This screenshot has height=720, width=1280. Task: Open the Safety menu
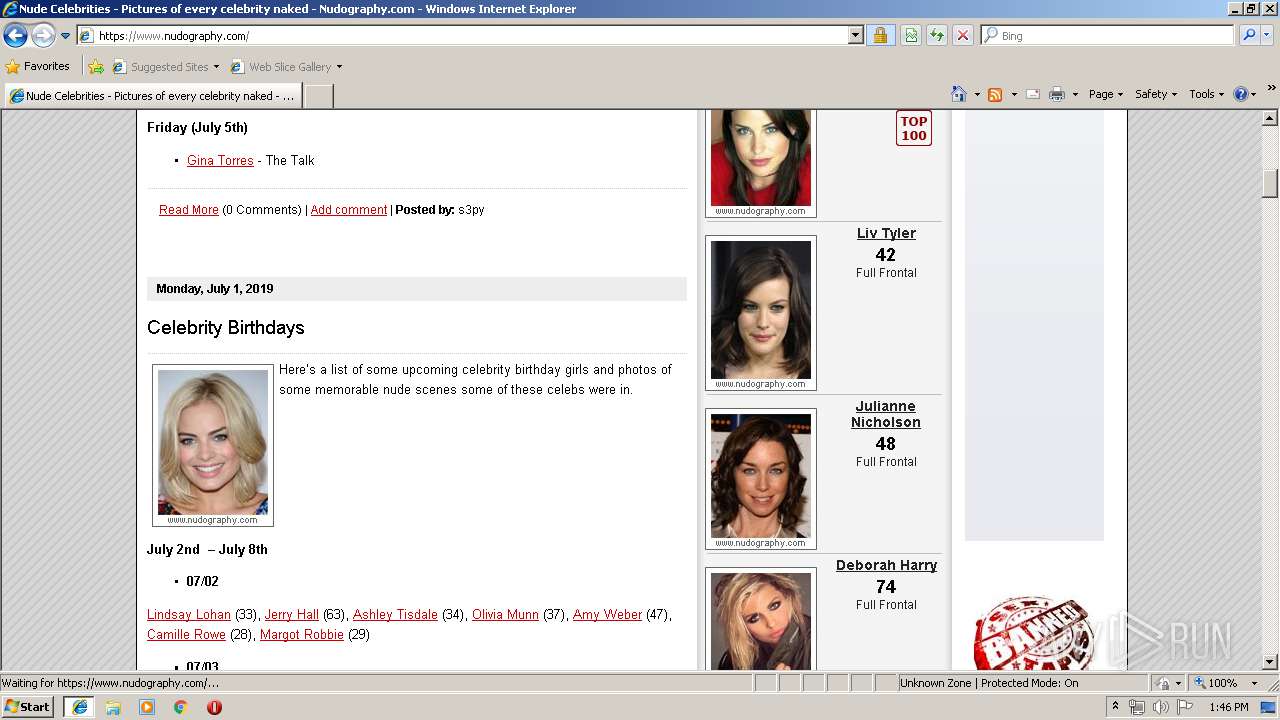[x=1156, y=94]
